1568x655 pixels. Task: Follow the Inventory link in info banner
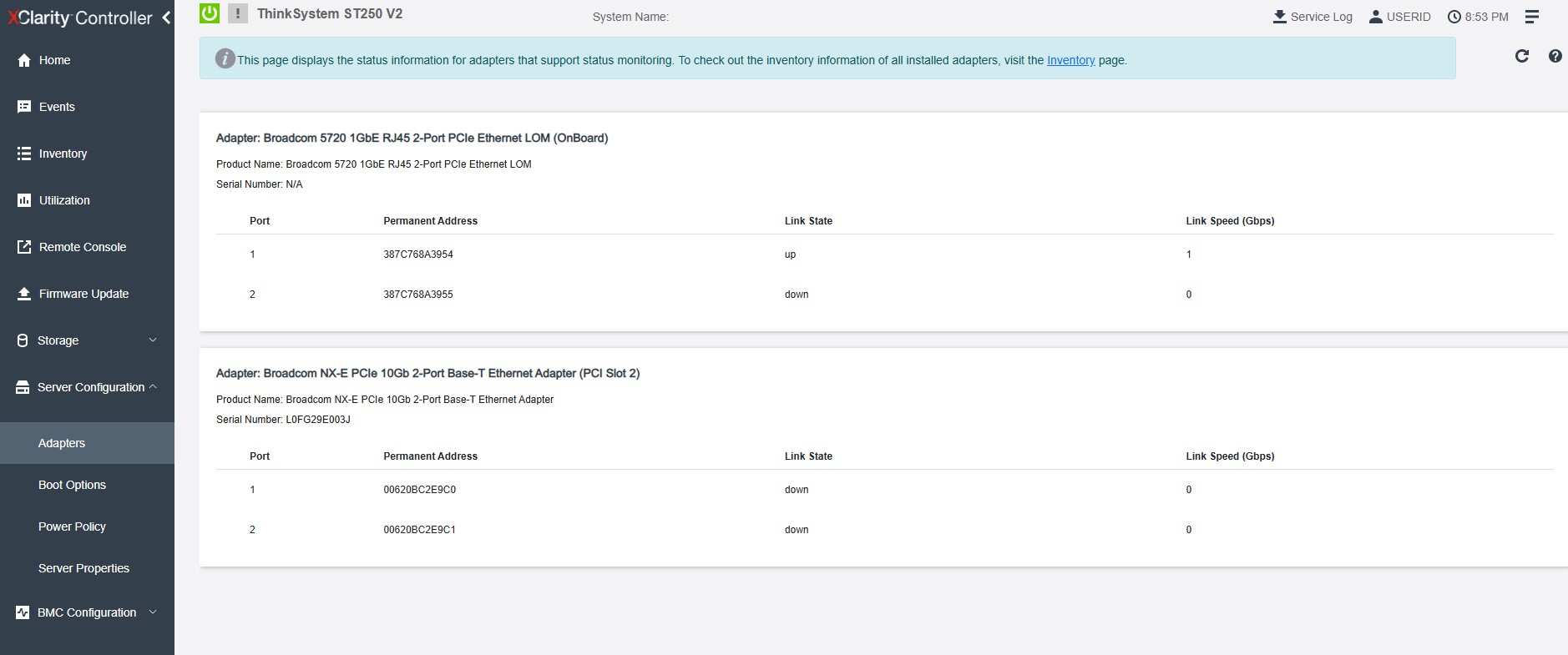tap(1070, 60)
